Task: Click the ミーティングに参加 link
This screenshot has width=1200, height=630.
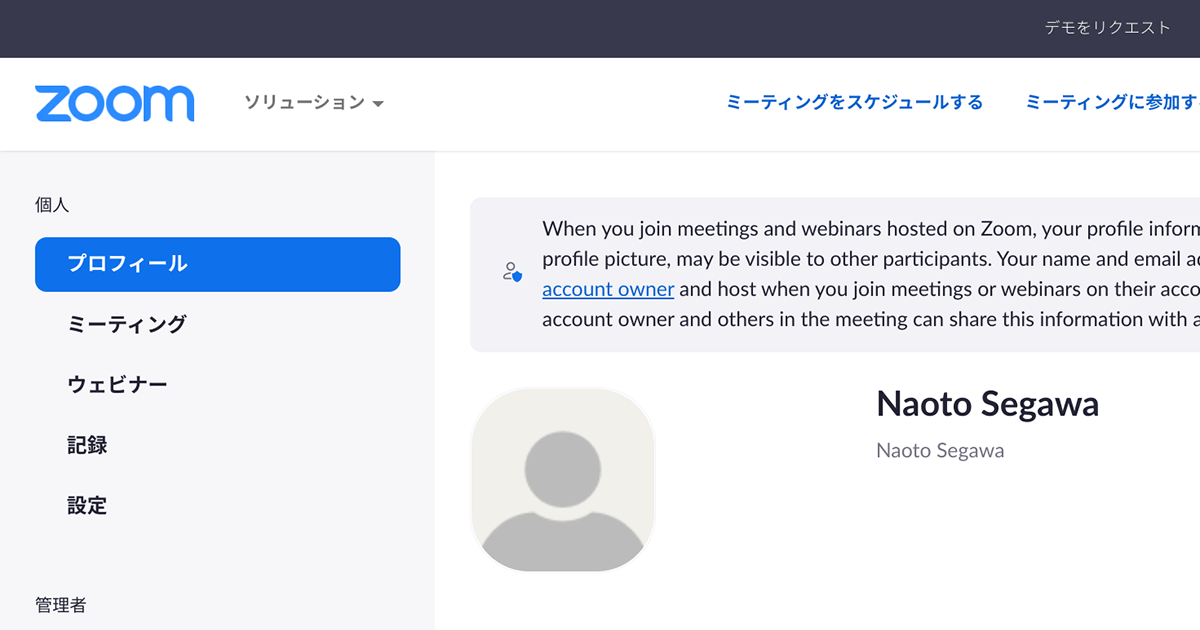Action: tap(1112, 102)
